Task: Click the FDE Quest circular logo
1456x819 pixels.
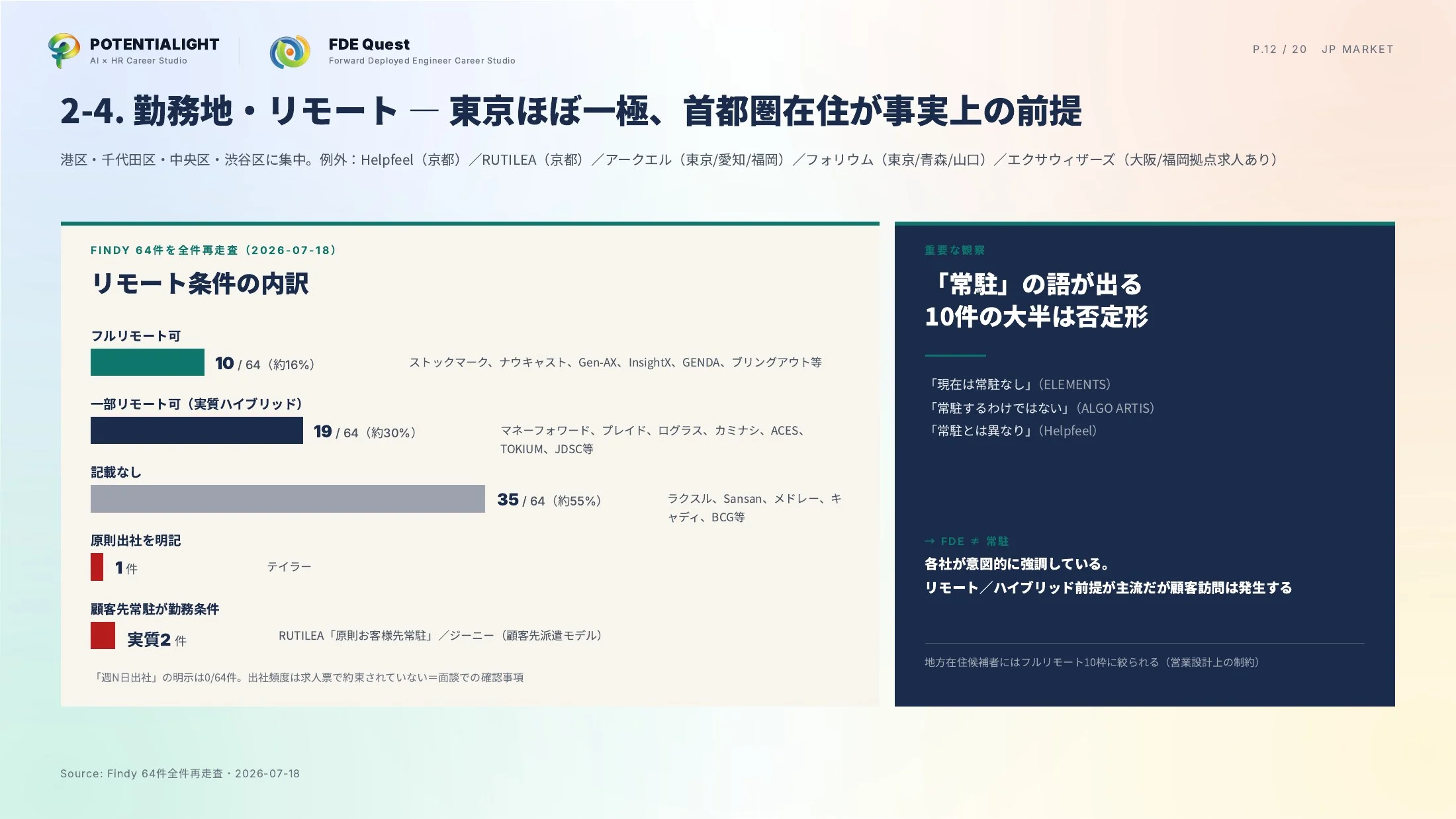Action: [x=290, y=52]
